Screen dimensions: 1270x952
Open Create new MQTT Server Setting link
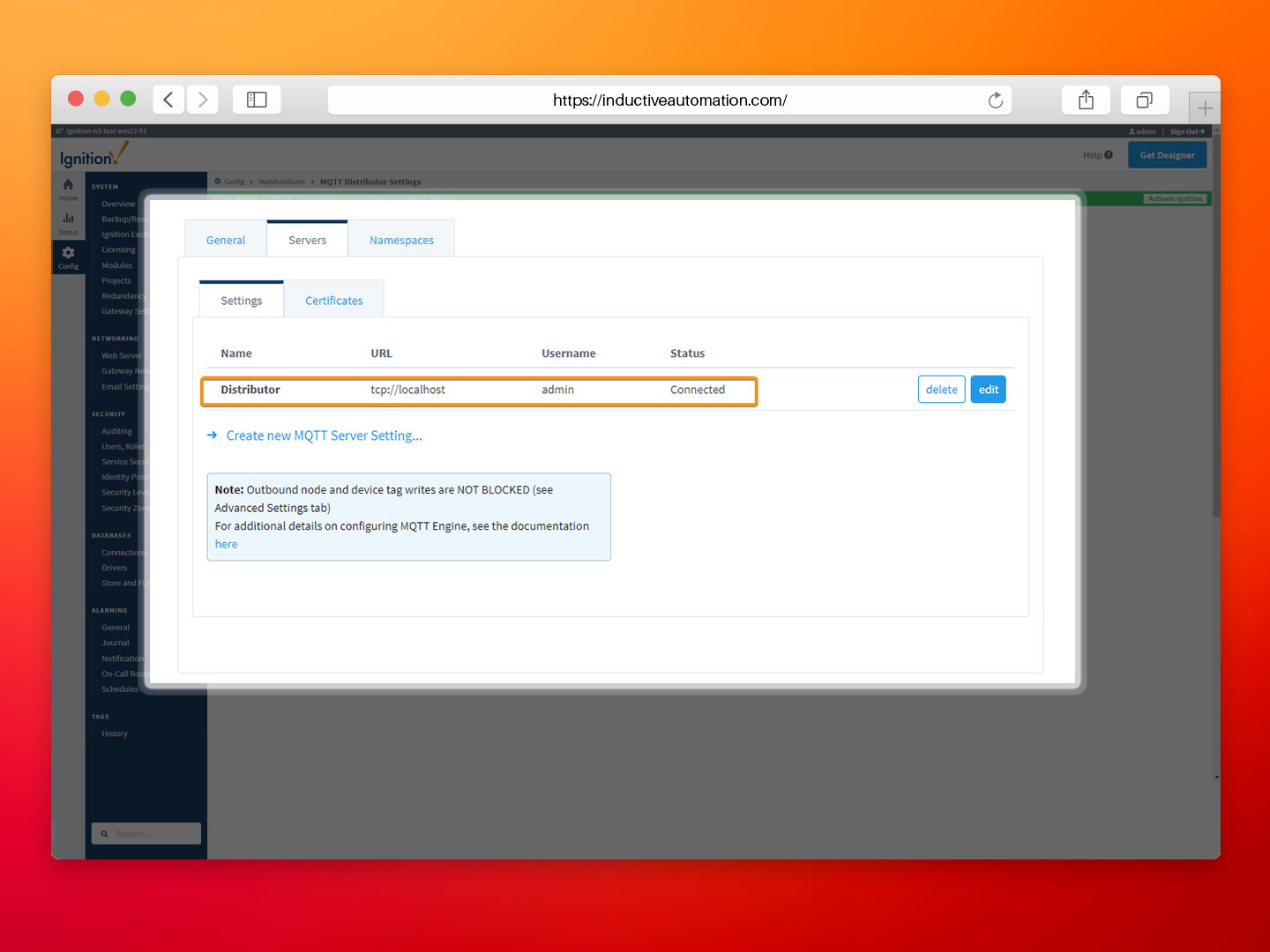click(x=324, y=435)
